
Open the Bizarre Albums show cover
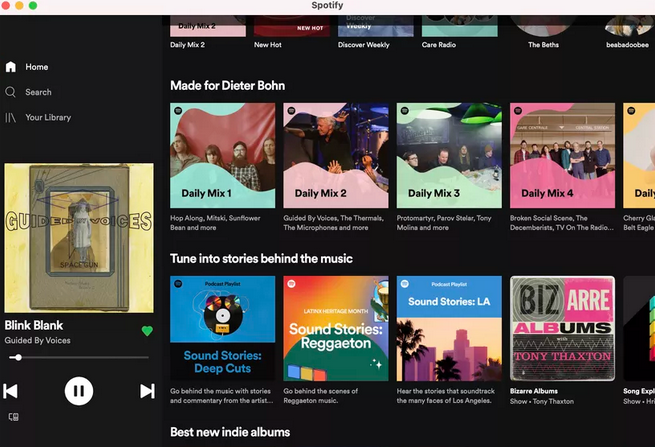[x=562, y=328]
